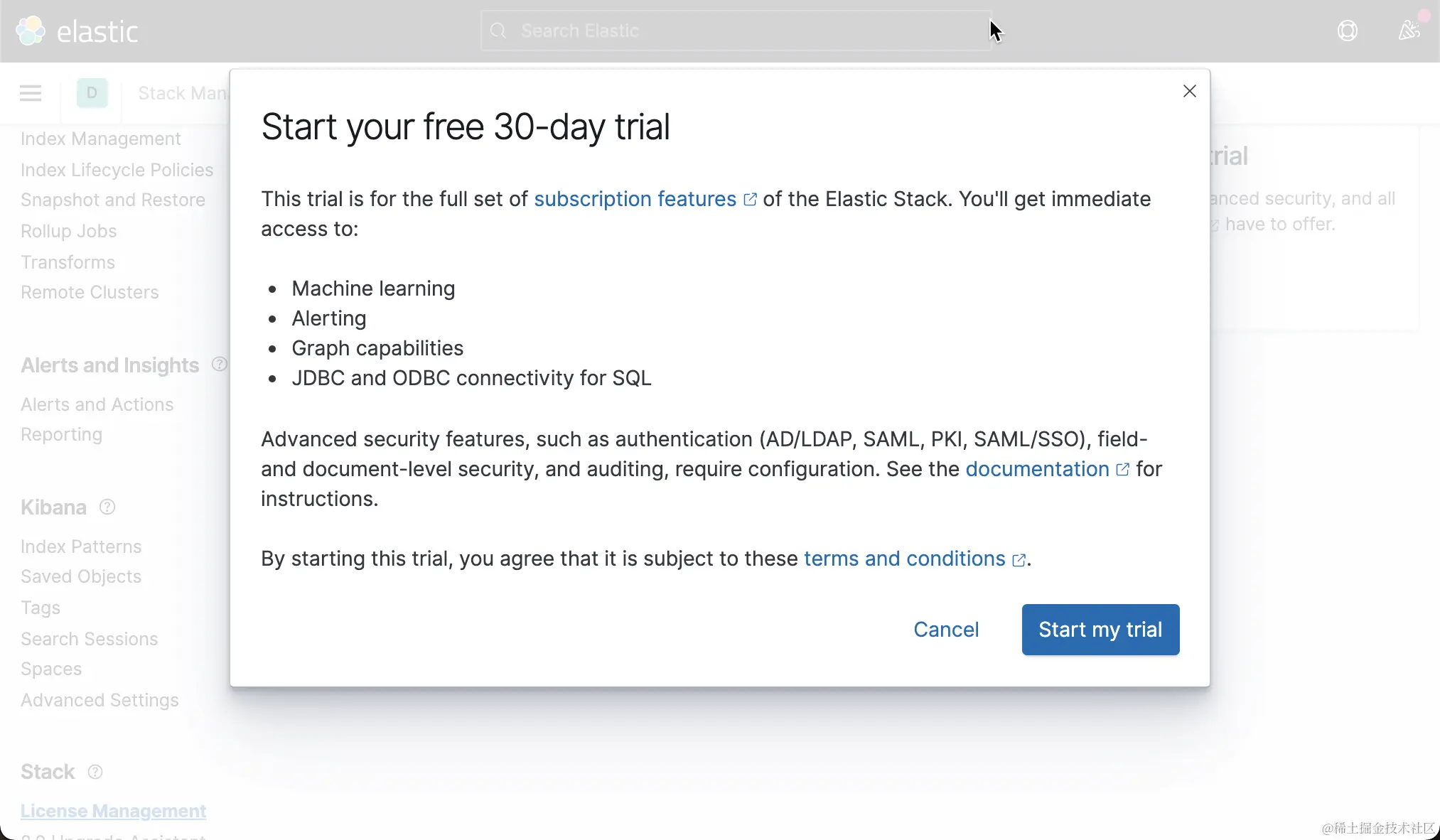Image resolution: width=1440 pixels, height=840 pixels.
Task: Open the newsfeed celebration icon
Action: tap(1409, 31)
